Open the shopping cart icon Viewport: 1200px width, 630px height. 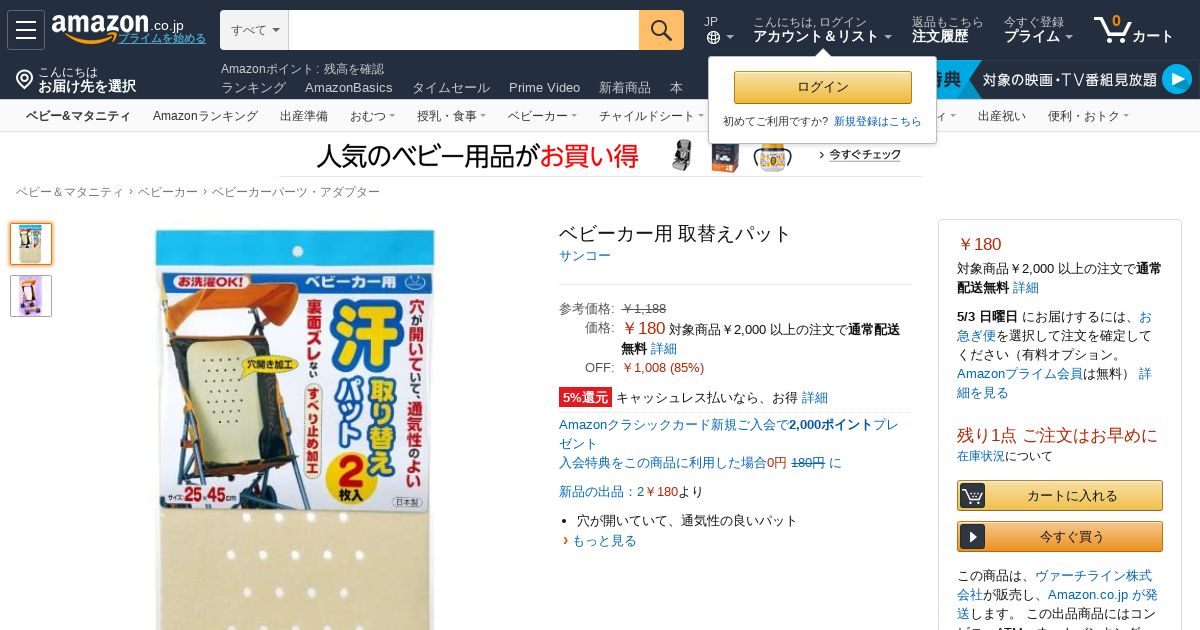pos(1134,30)
